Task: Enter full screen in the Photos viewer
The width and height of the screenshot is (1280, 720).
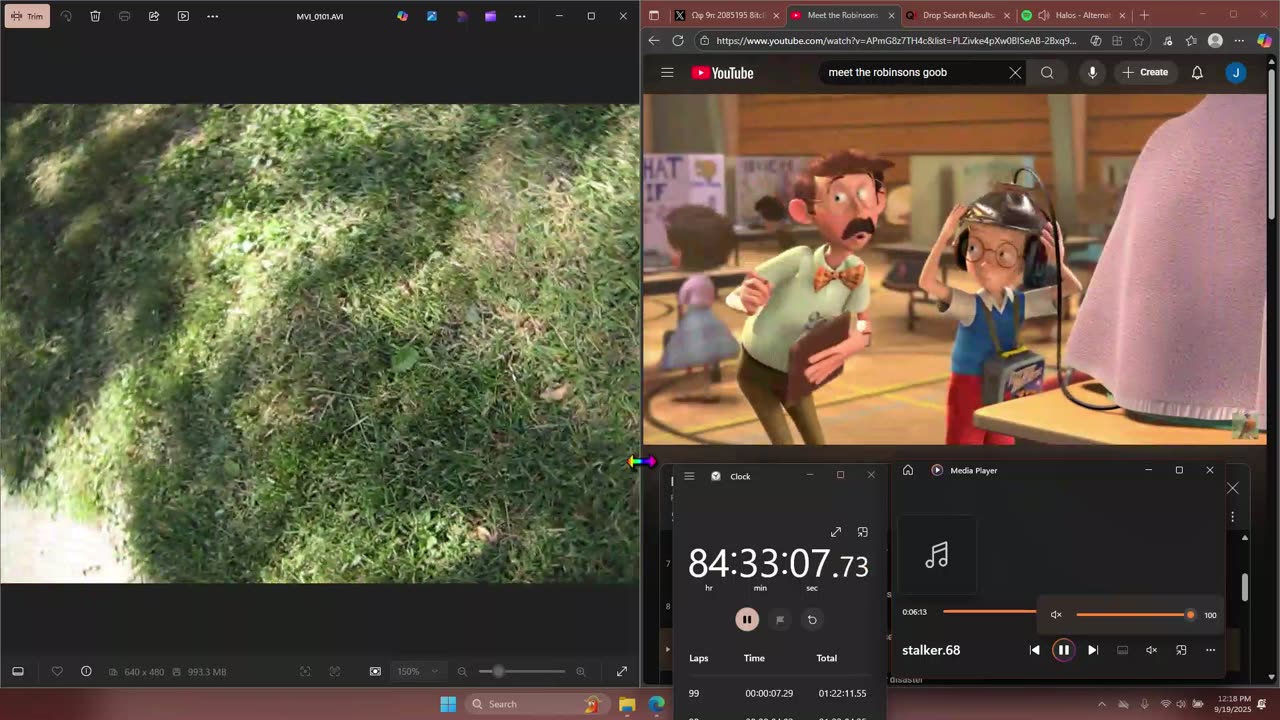Action: (621, 671)
